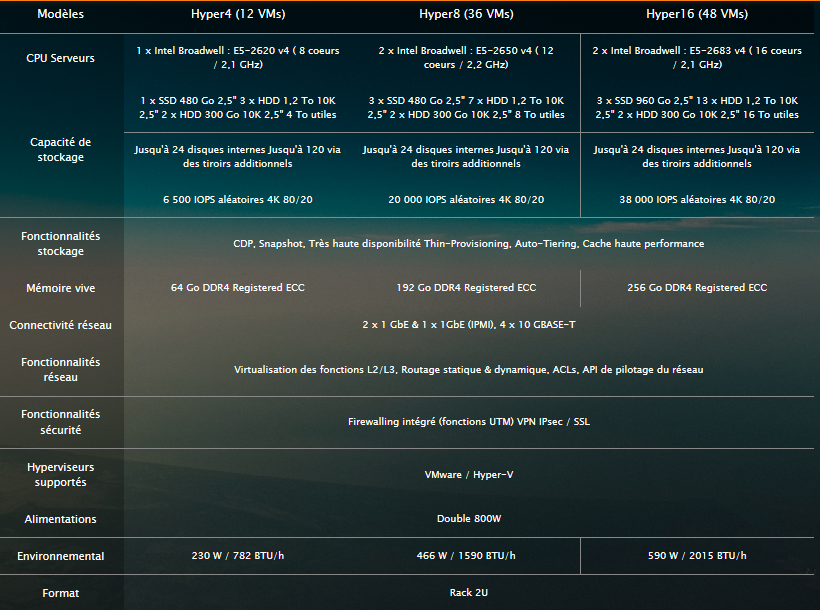Click the 'Format' row label
The height and width of the screenshot is (610, 820).
pos(61,593)
